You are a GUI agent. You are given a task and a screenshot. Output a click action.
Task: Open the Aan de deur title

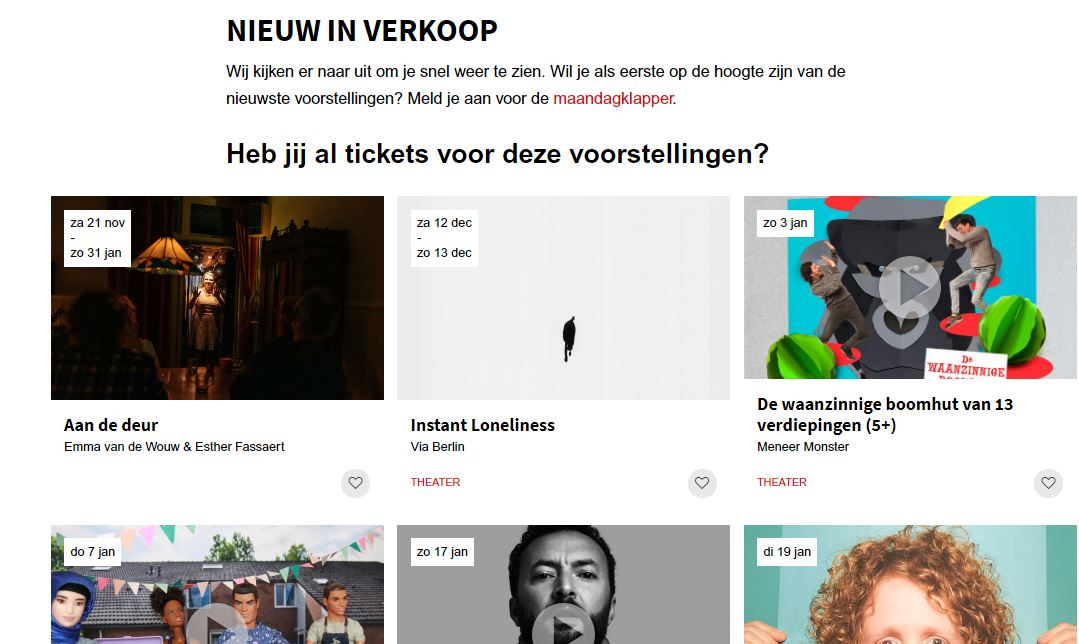(x=111, y=425)
